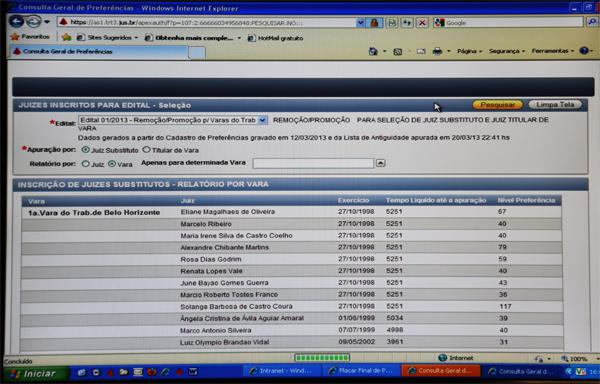Click the 117 preference level value
The image size is (600, 384).
[505, 307]
